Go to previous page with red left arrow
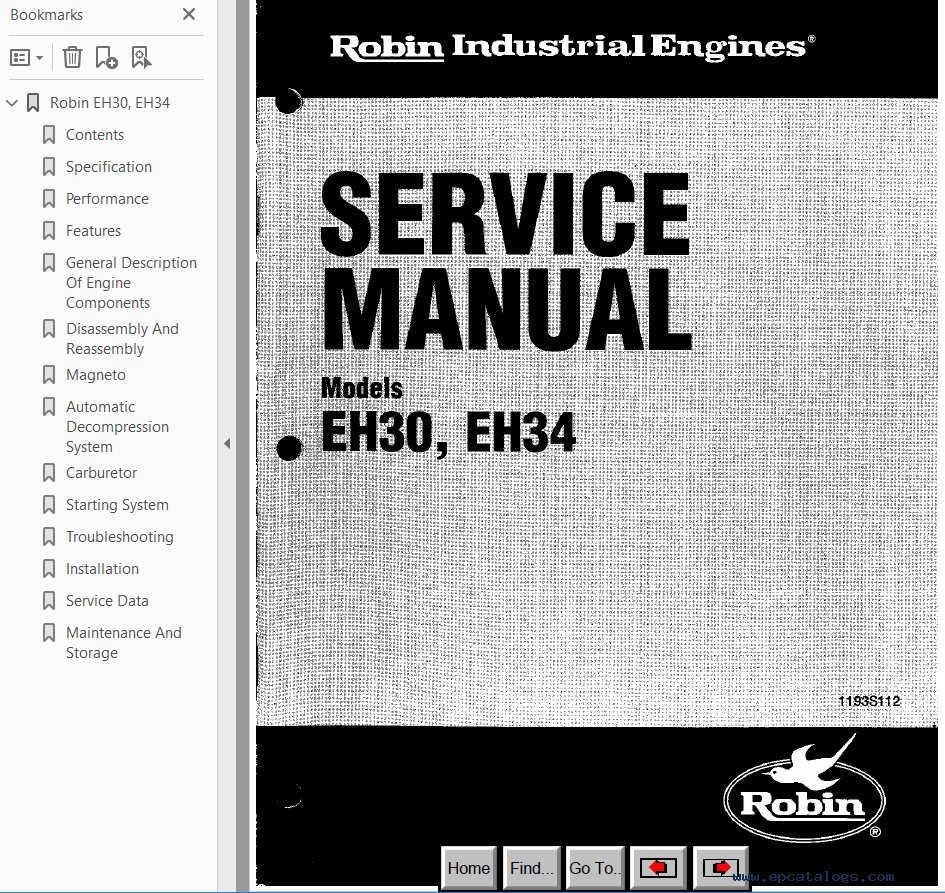This screenshot has width=945, height=893. pyautogui.click(x=658, y=868)
